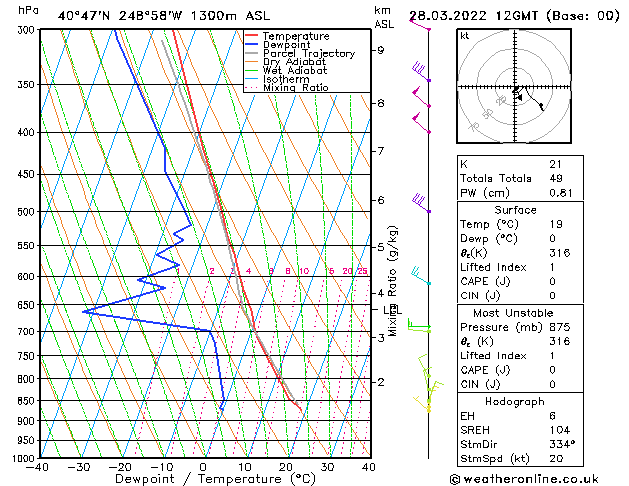Viewport: 629px width, 486px height.
Task: Click the Most Unstable section heading
Action: (x=513, y=313)
